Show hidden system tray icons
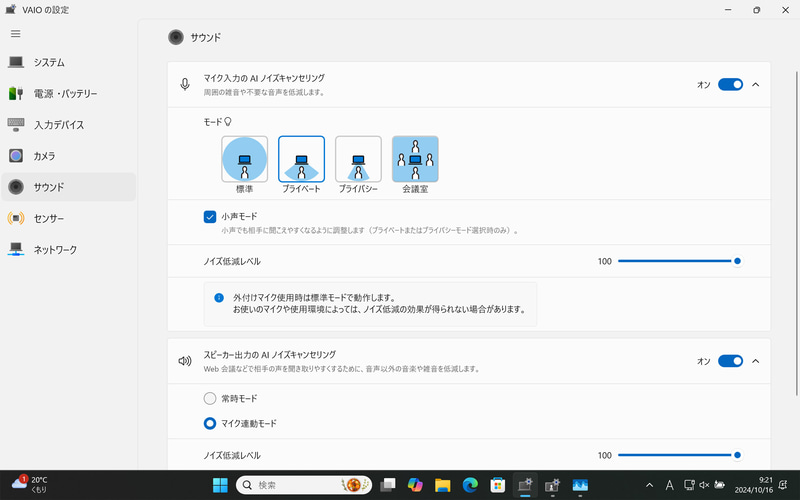 pyautogui.click(x=649, y=485)
